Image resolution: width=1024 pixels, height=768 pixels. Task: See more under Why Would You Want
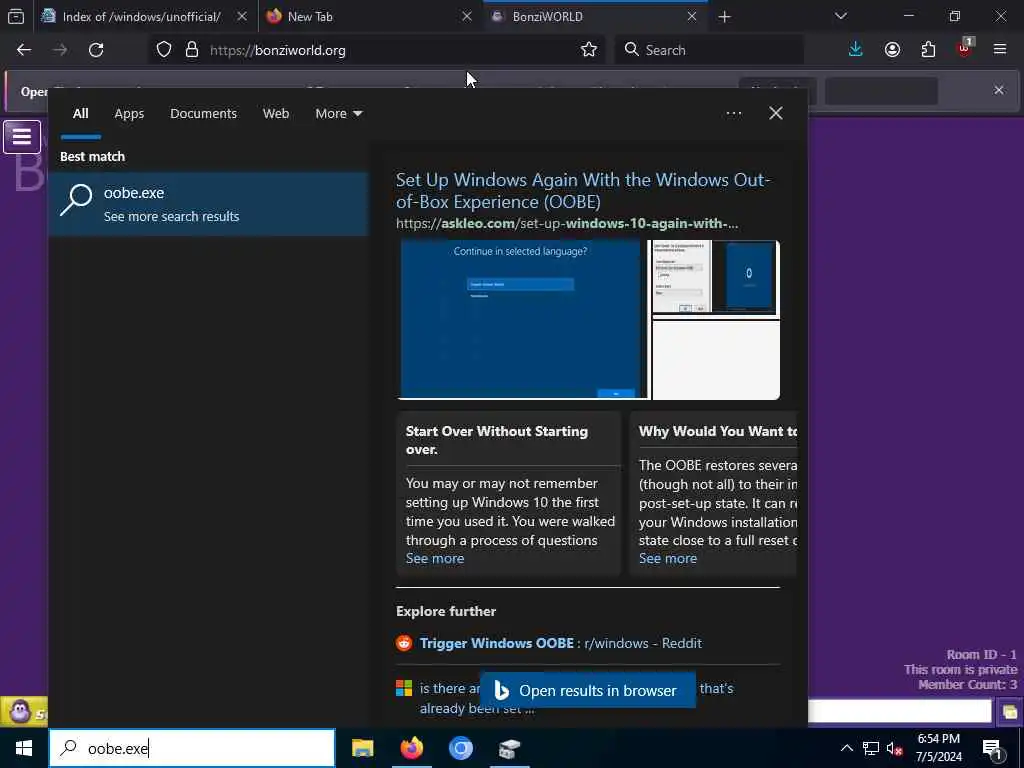(667, 558)
